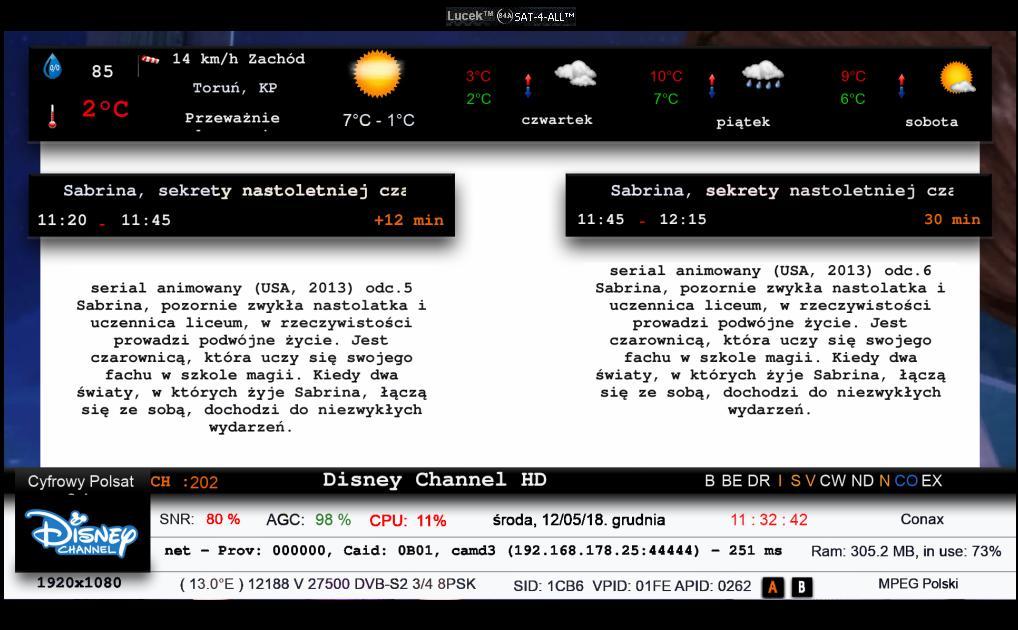
Task: Click the partly sunny icon for sobota
Action: 958,77
